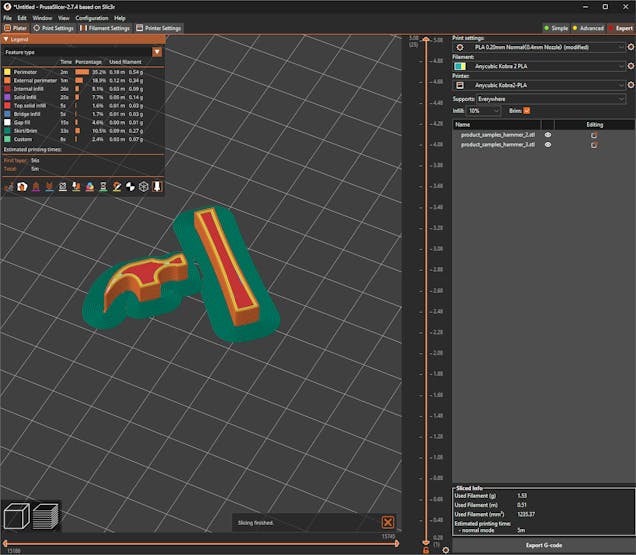
Task: Switch to Filament Settings tab
Action: pyautogui.click(x=105, y=28)
